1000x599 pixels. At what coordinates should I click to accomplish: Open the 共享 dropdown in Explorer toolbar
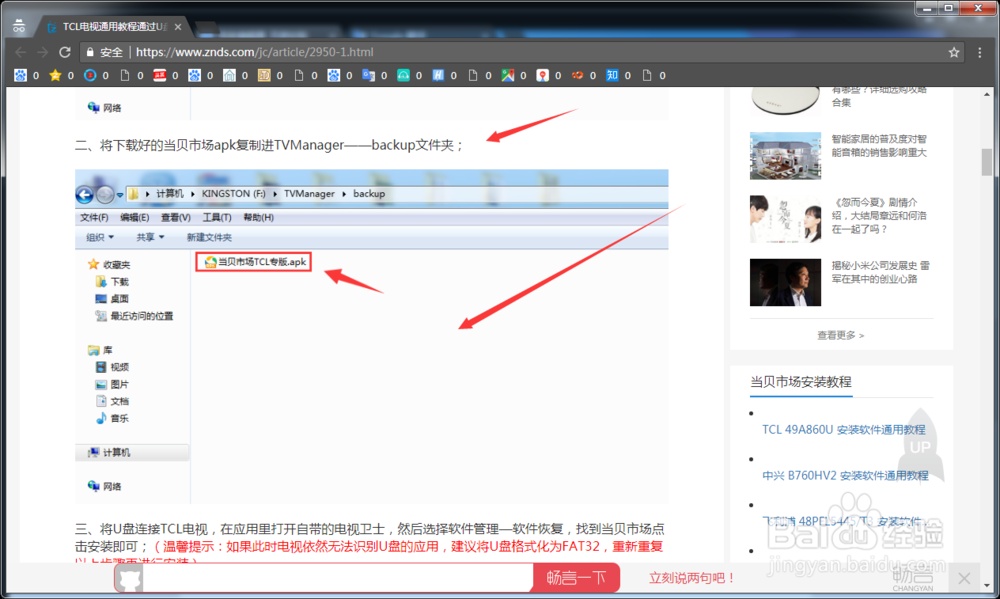151,237
